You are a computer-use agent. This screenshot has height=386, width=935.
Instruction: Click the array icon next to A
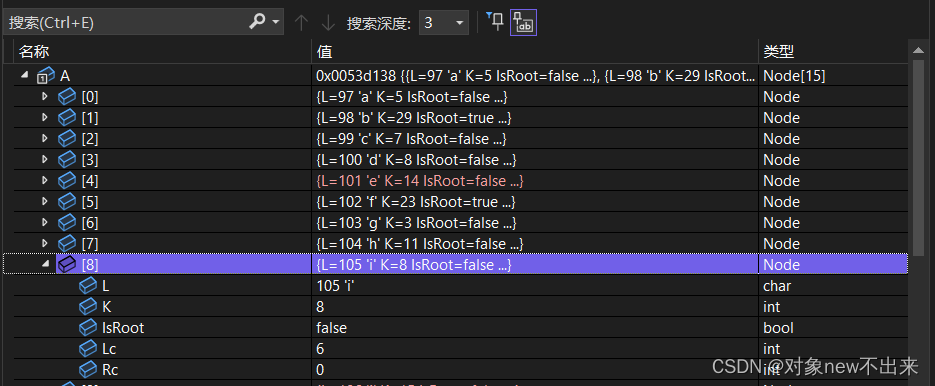pyautogui.click(x=46, y=76)
